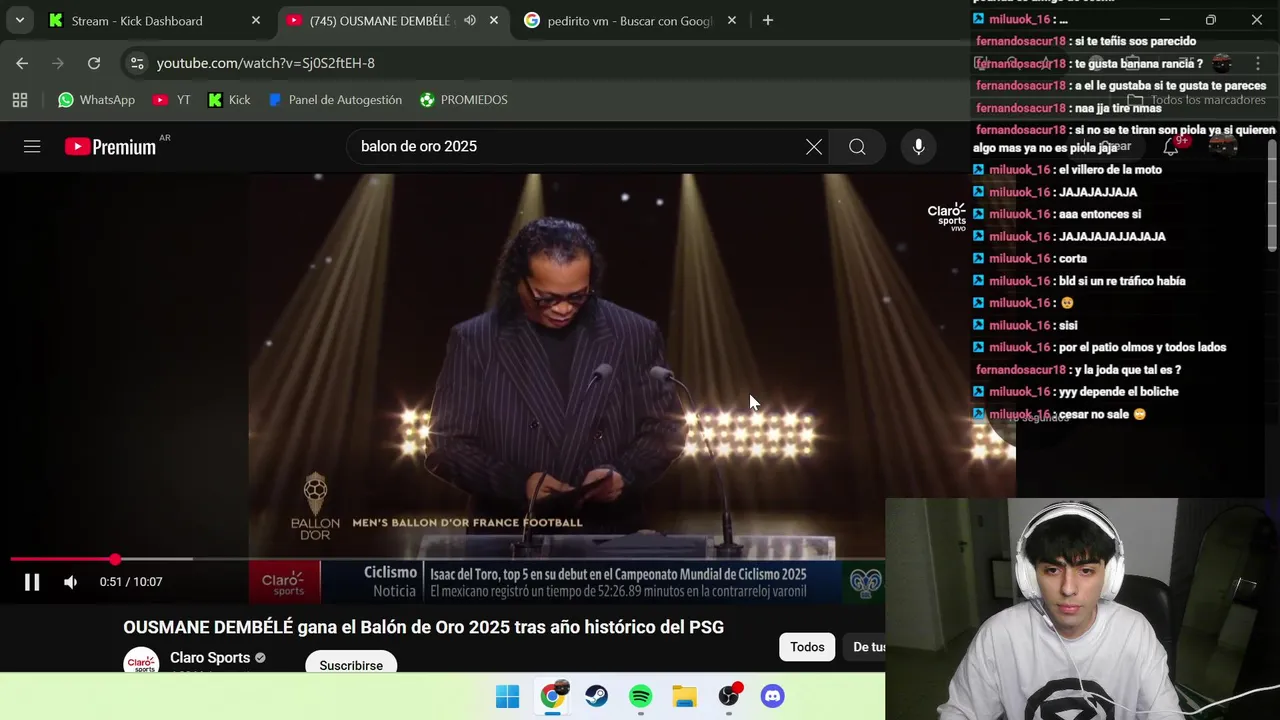Screen dimensions: 1280x720
Task: Open a new browser tab
Action: coord(768,20)
